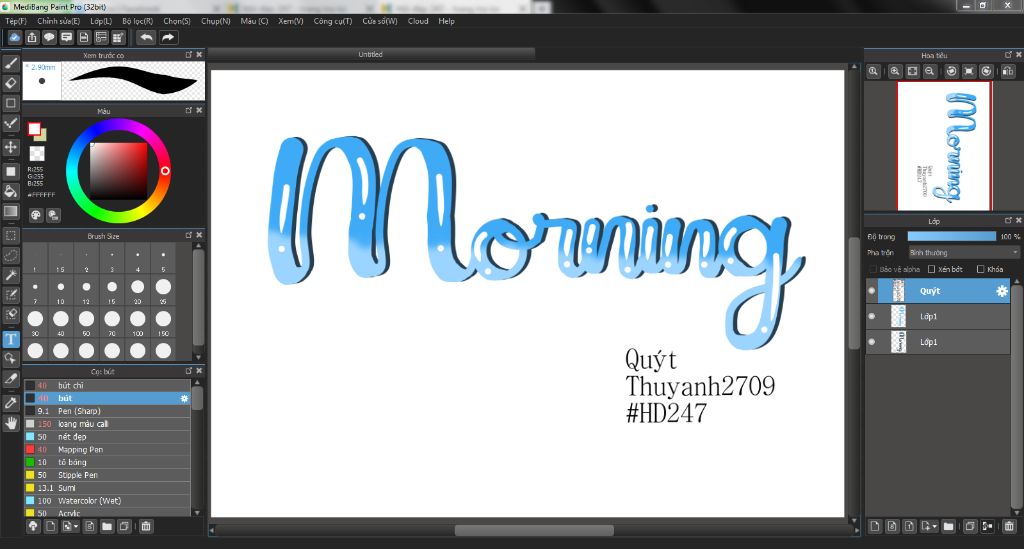Select the Untitled document tab
Viewport: 1024px width, 549px height.
click(x=371, y=54)
